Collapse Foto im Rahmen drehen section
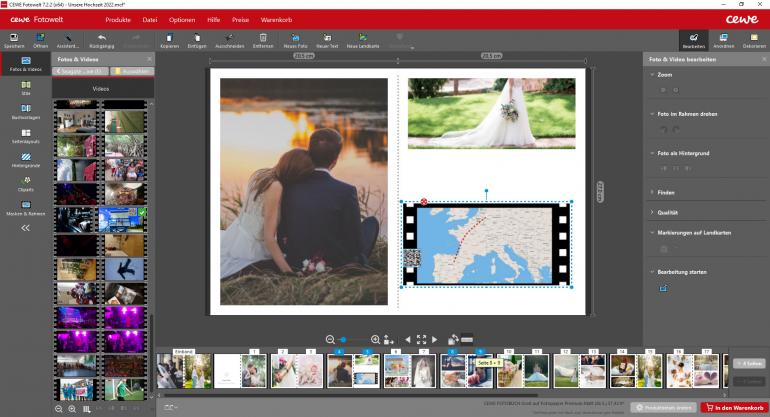 click(x=652, y=114)
